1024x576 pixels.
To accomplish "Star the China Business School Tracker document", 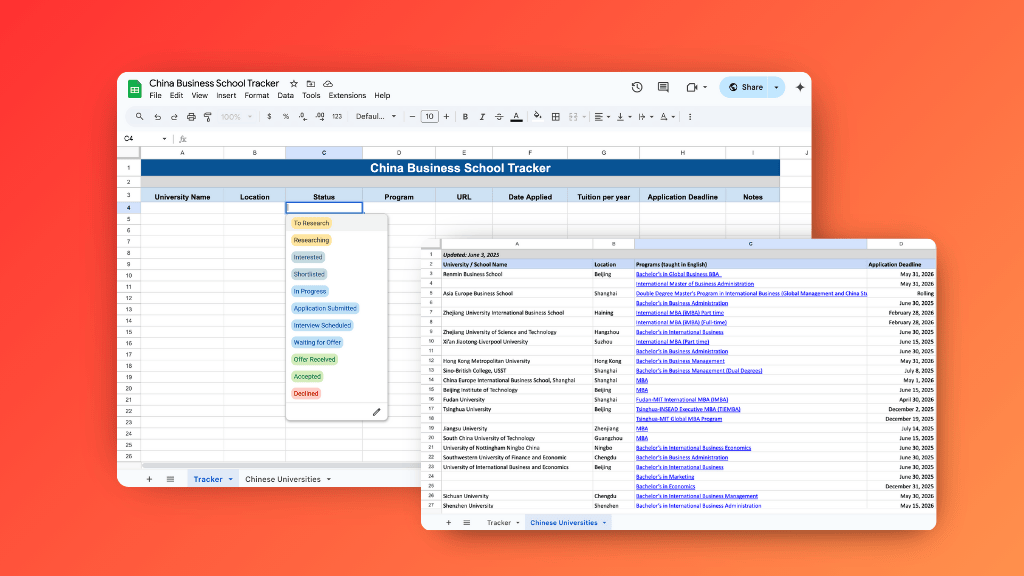I will (294, 84).
